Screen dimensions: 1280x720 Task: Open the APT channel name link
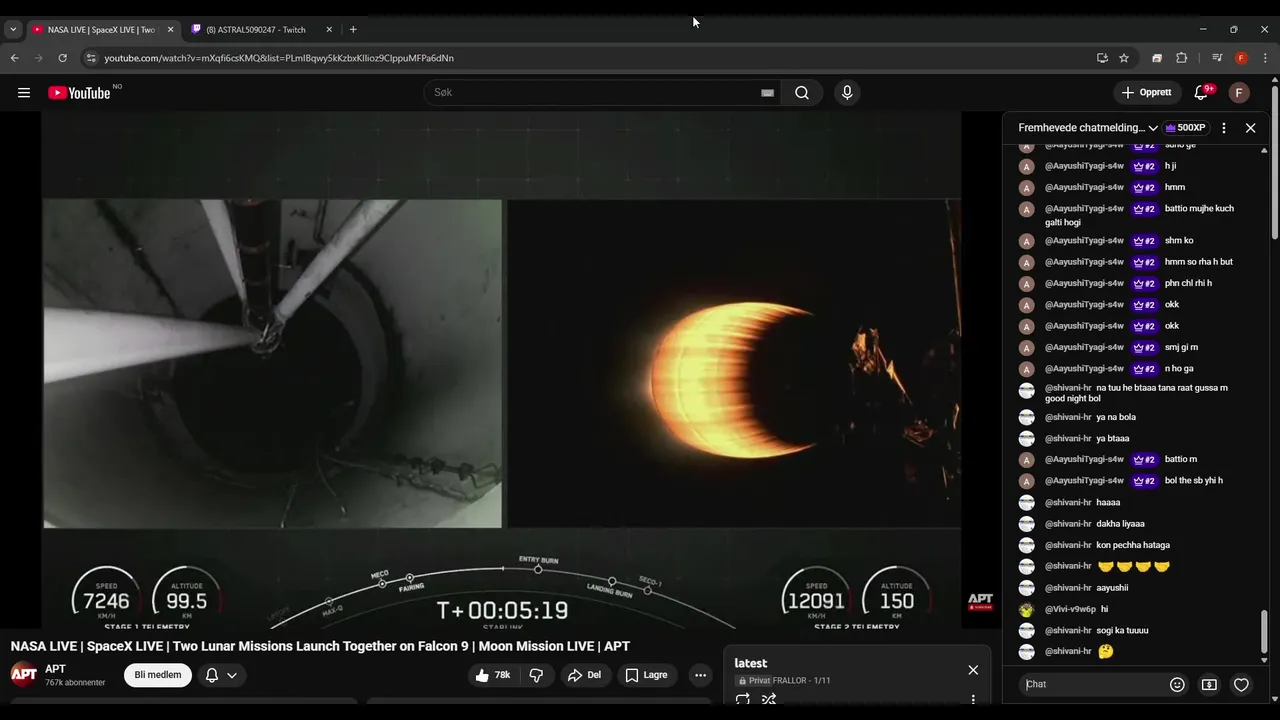[55, 669]
